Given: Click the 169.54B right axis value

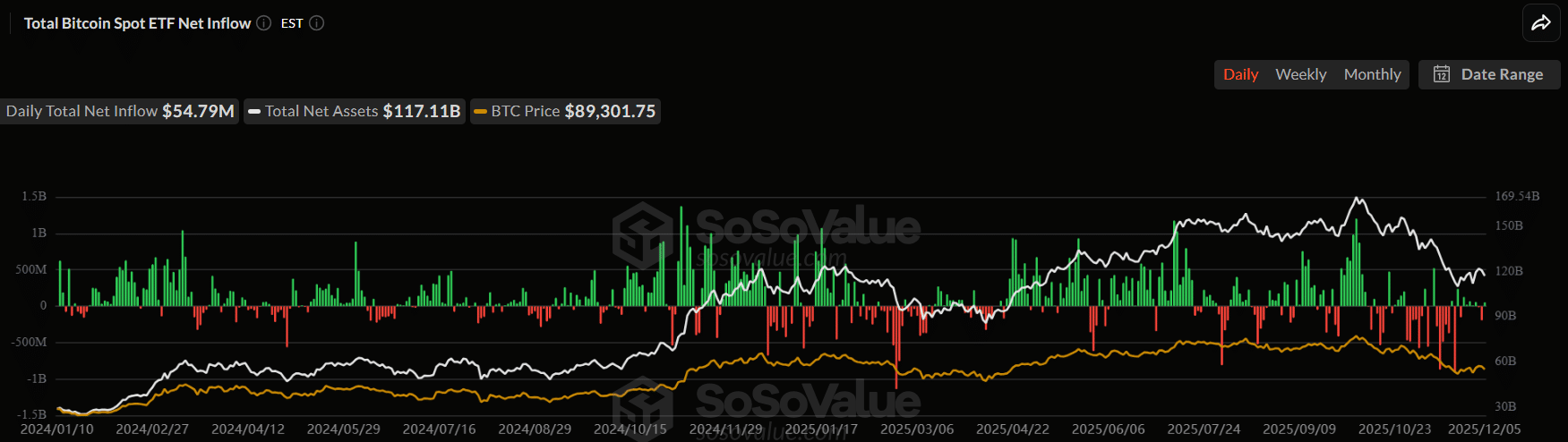Looking at the screenshot, I should click(x=1517, y=196).
